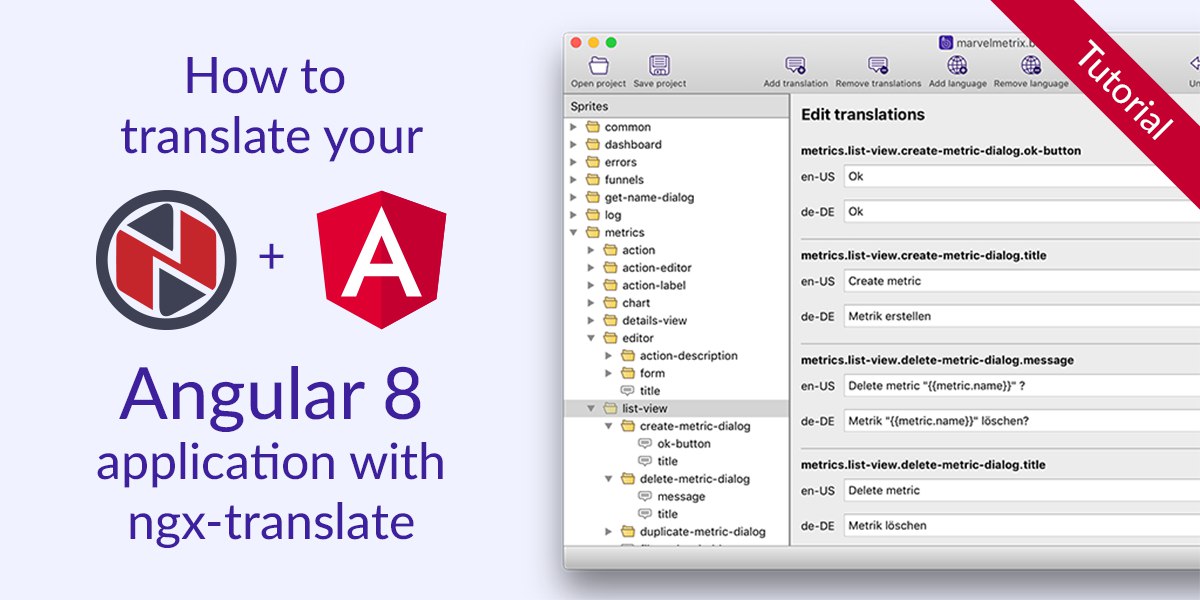Select title under create-metric-dialog
This screenshot has width=1200, height=600.
click(667, 461)
